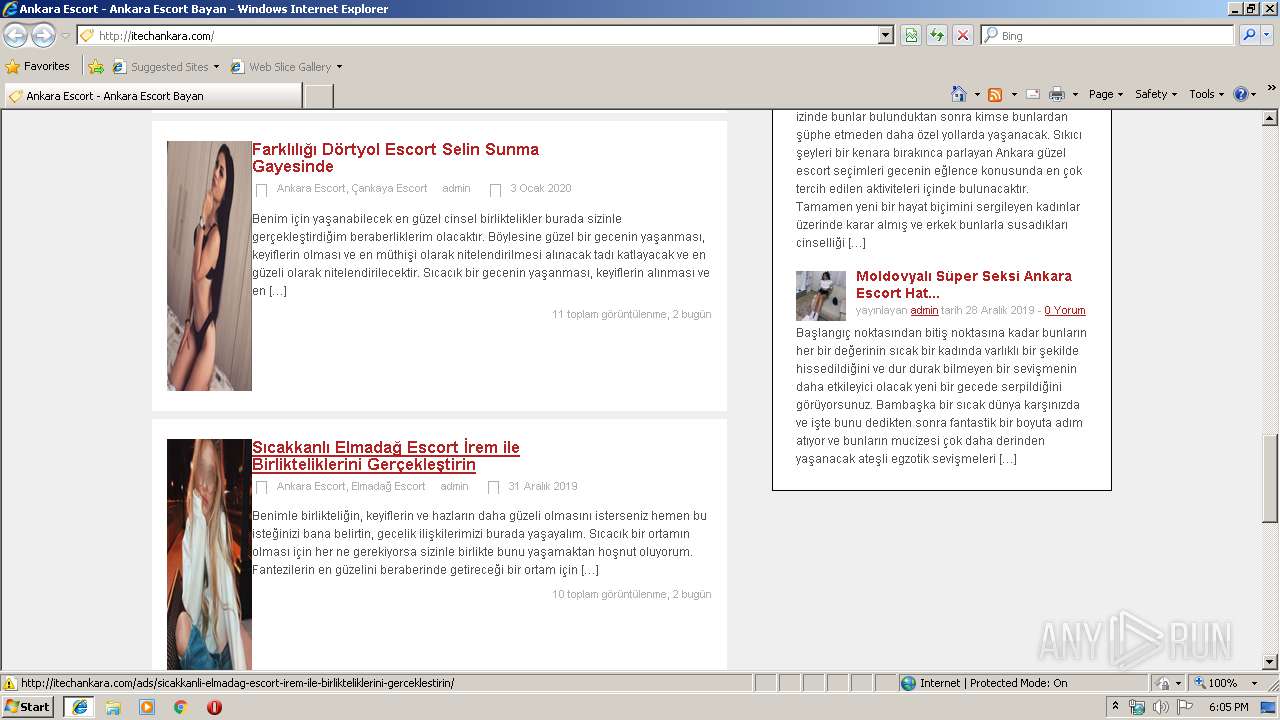The image size is (1280, 720).
Task: Click the scrollbar up arrow
Action: pyautogui.click(x=1270, y=118)
